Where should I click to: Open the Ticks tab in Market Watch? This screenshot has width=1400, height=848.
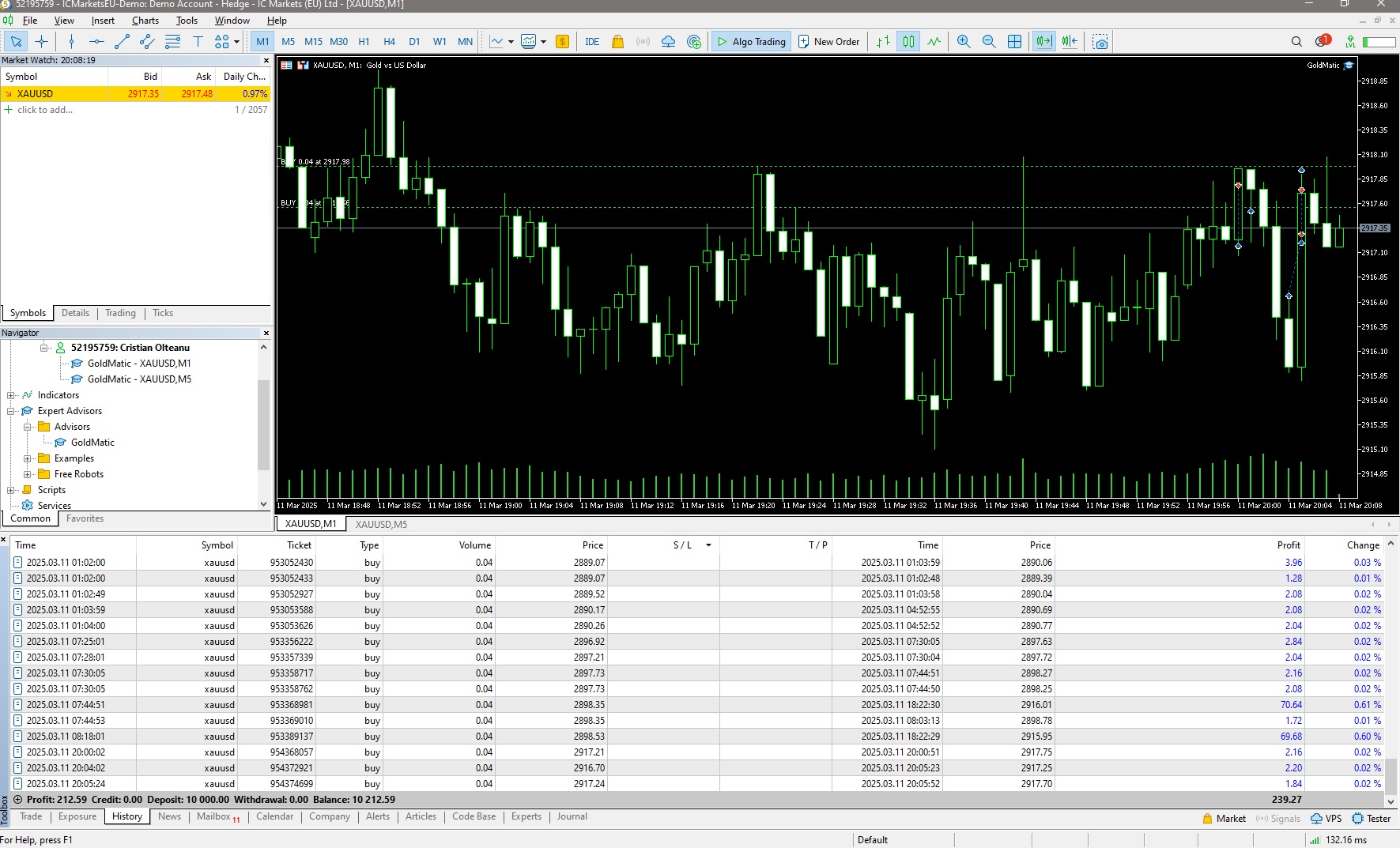(163, 313)
